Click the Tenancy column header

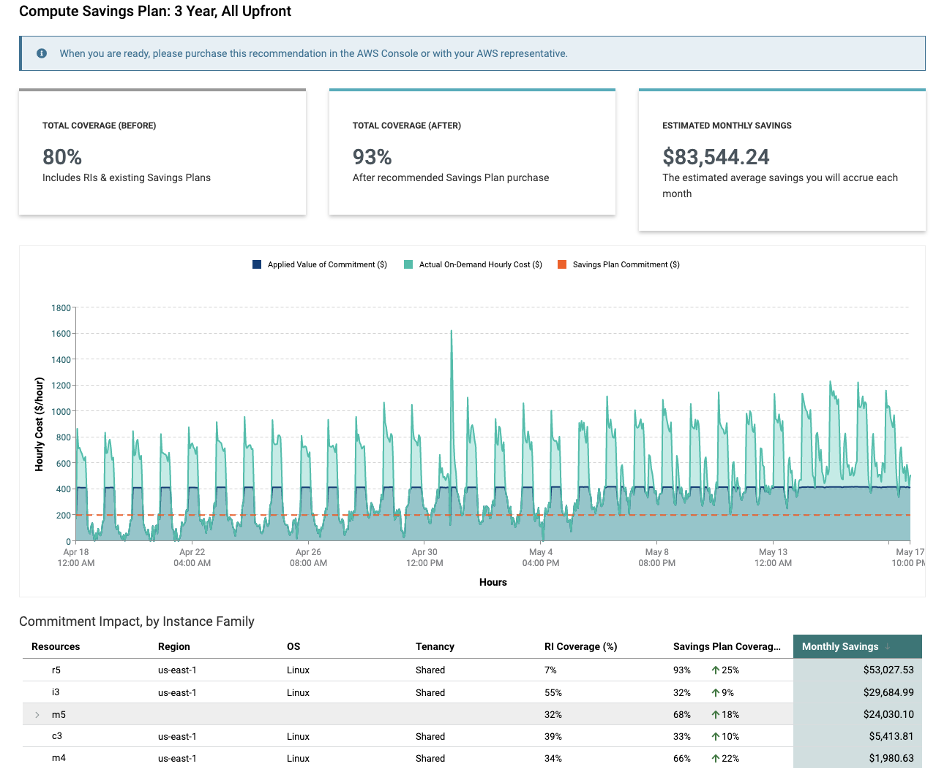(x=435, y=647)
